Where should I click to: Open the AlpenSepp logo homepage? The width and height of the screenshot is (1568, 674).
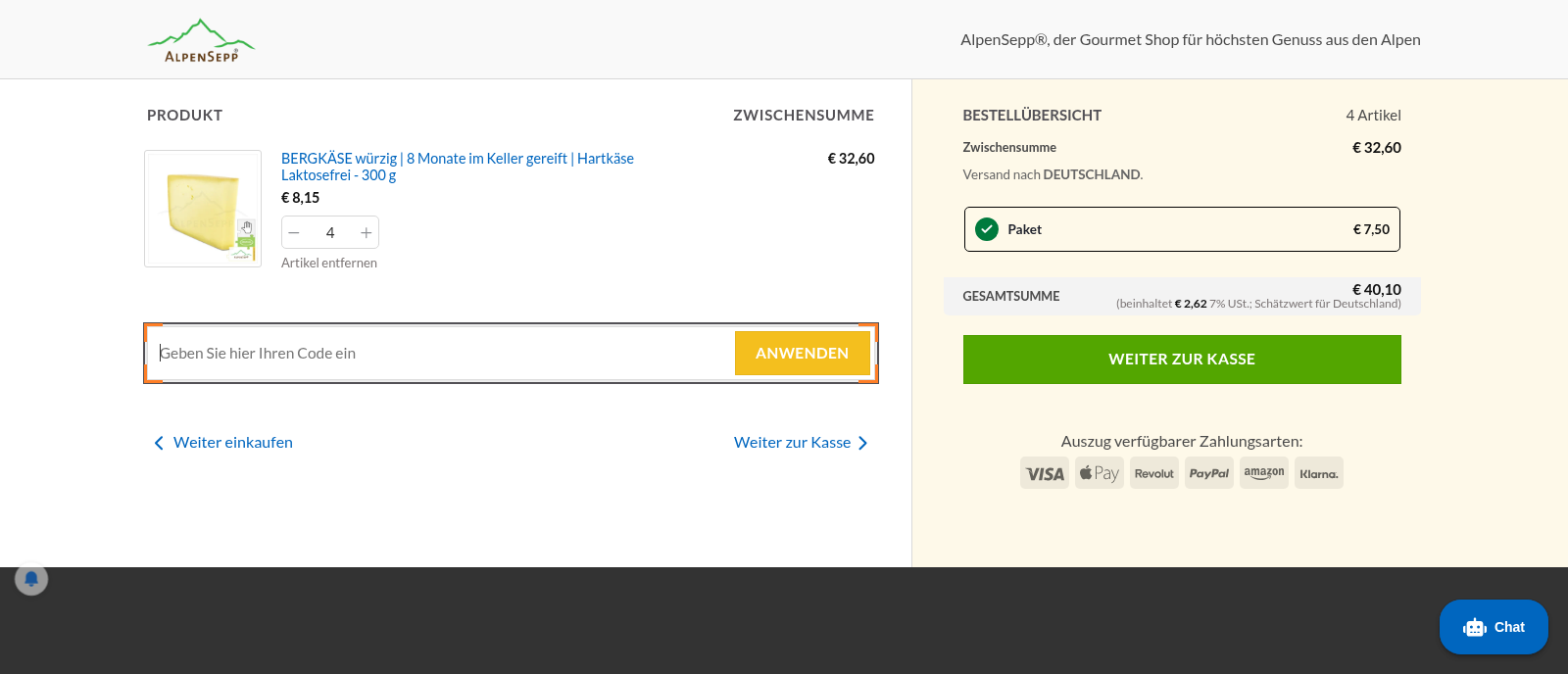(x=201, y=40)
